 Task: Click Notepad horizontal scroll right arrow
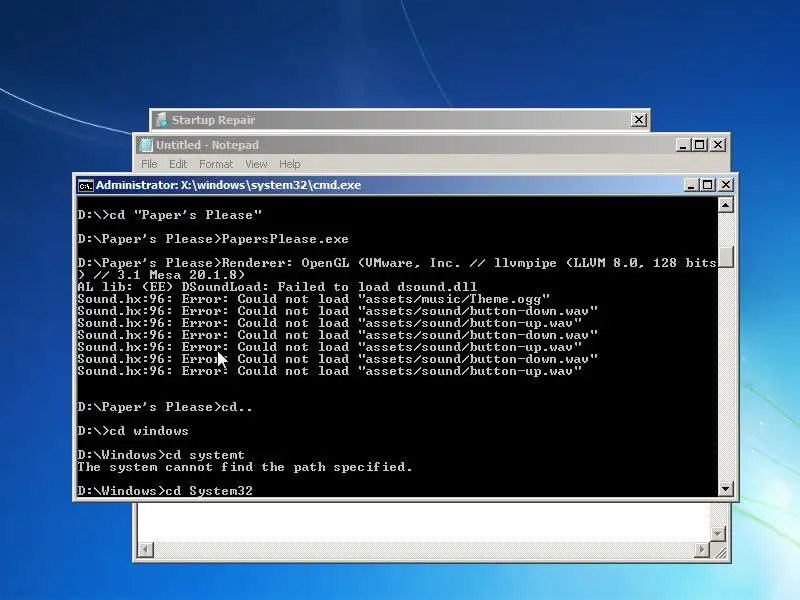[702, 549]
